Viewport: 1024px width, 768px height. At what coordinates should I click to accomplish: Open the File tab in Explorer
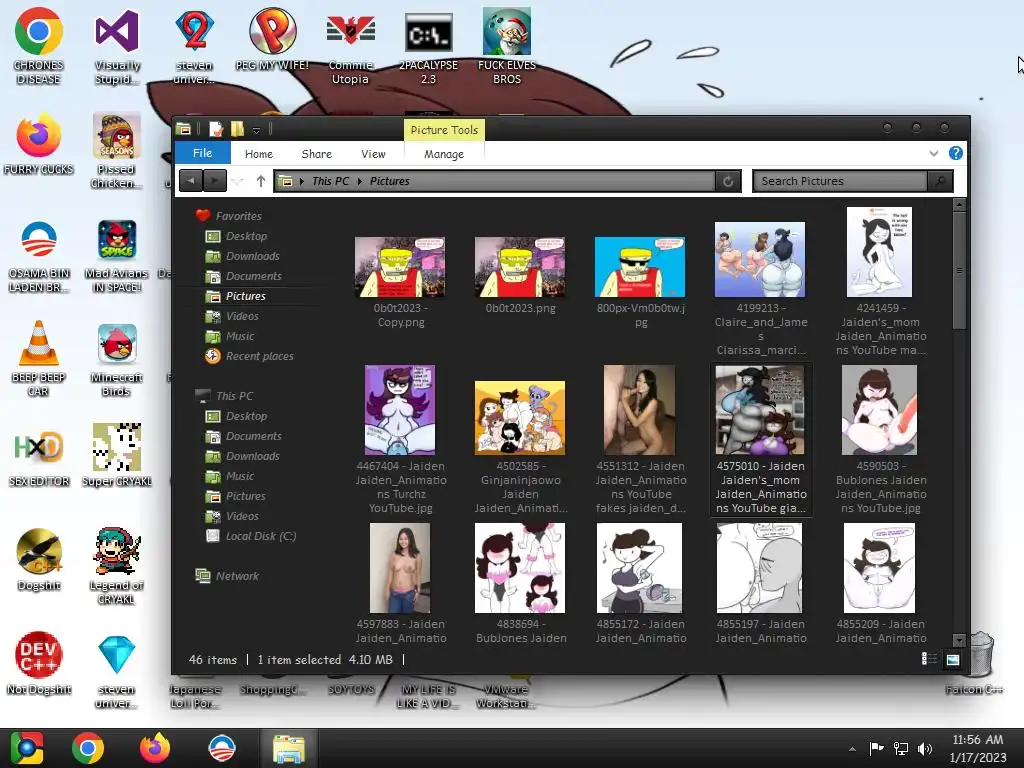tap(202, 153)
